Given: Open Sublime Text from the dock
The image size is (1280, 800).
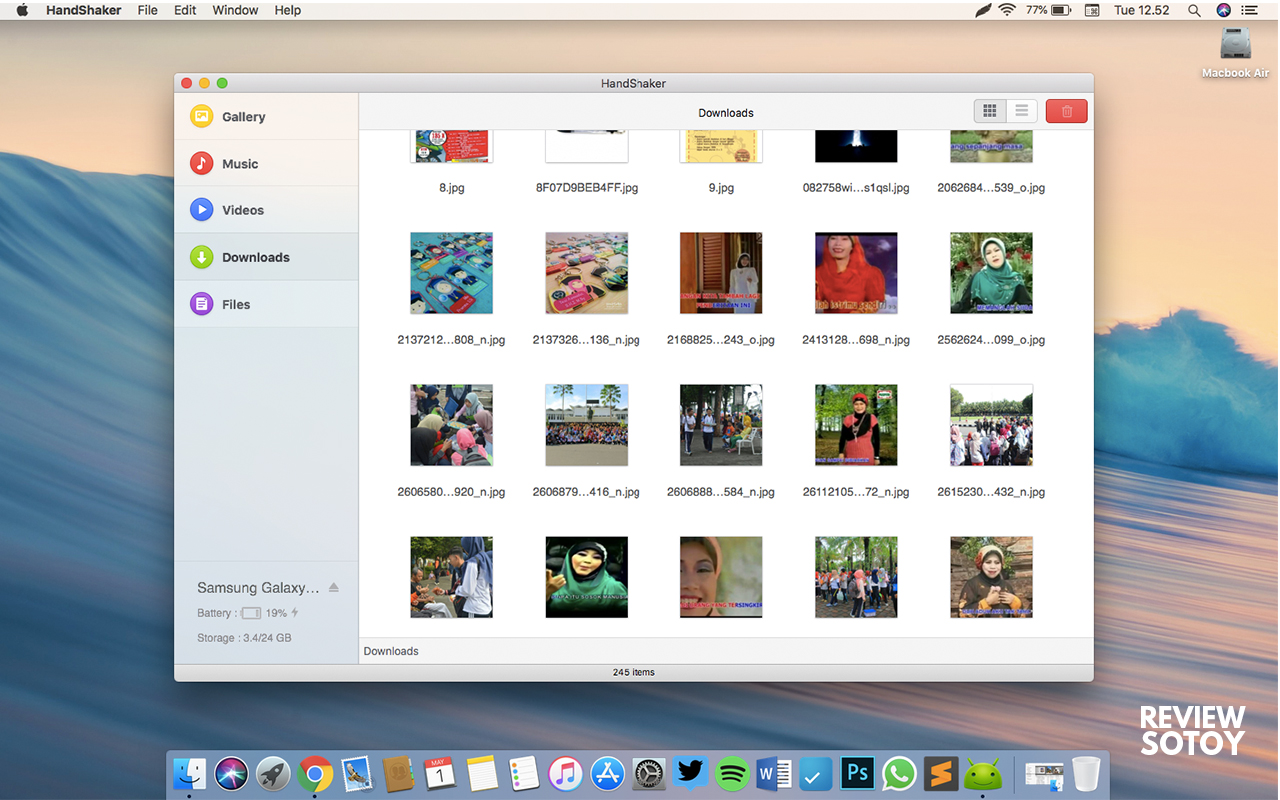Looking at the screenshot, I should point(941,774).
